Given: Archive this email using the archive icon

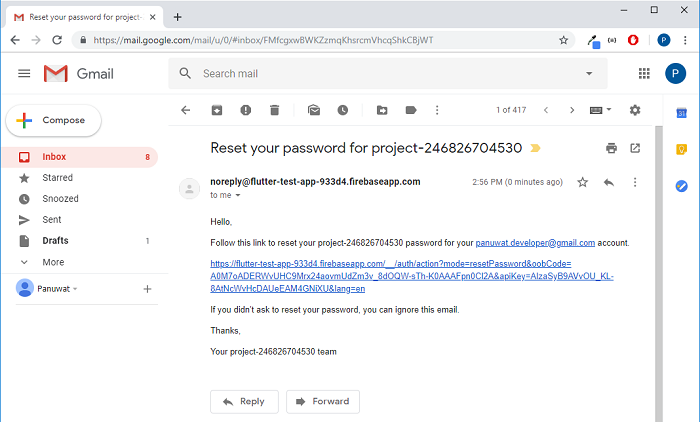Looking at the screenshot, I should [217, 110].
